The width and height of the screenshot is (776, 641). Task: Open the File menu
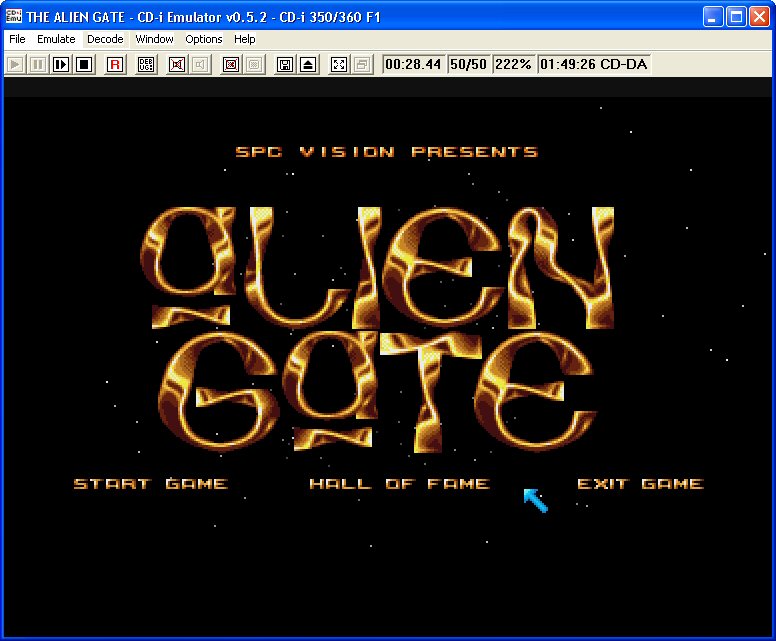click(17, 39)
